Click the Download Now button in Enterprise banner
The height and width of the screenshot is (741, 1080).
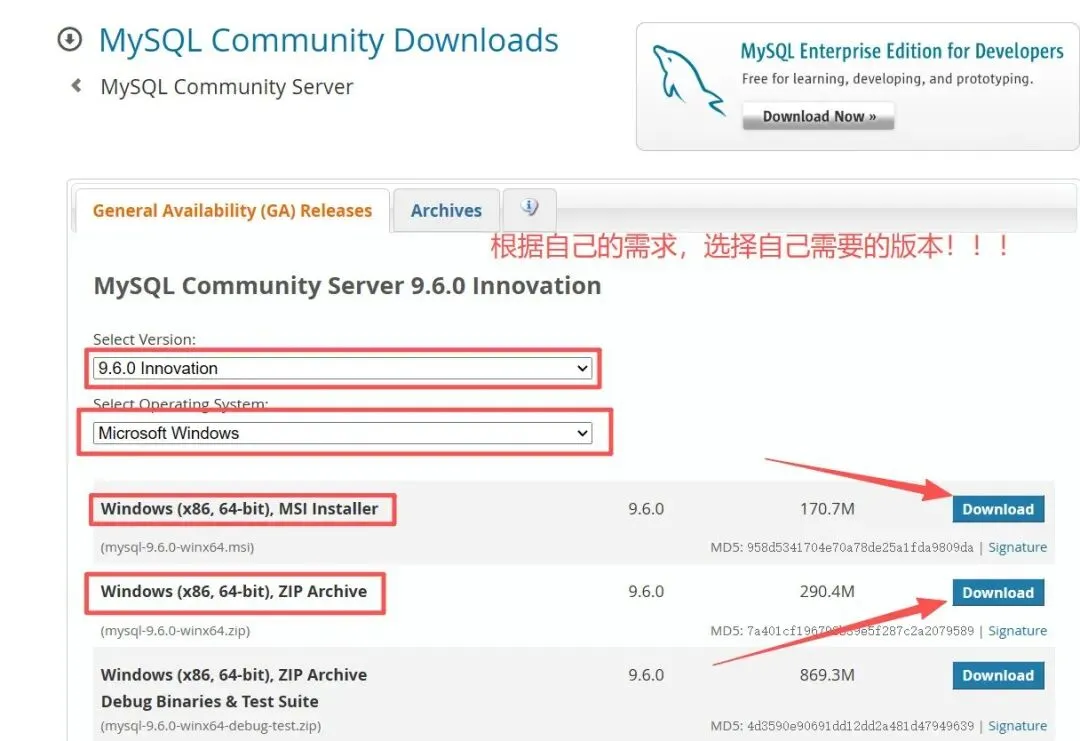click(818, 116)
